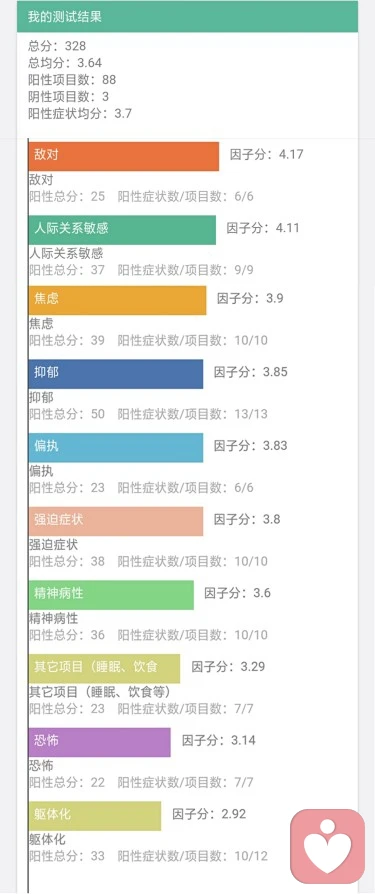Viewport: 375px width, 894px height.
Task: Select the green 人际关系敏感 bar
Action: (122, 230)
